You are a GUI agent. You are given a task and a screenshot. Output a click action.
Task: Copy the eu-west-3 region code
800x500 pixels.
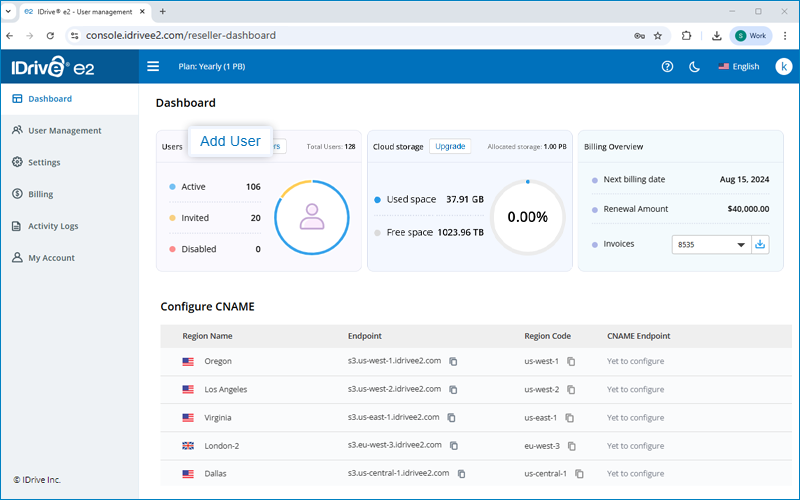tap(571, 445)
